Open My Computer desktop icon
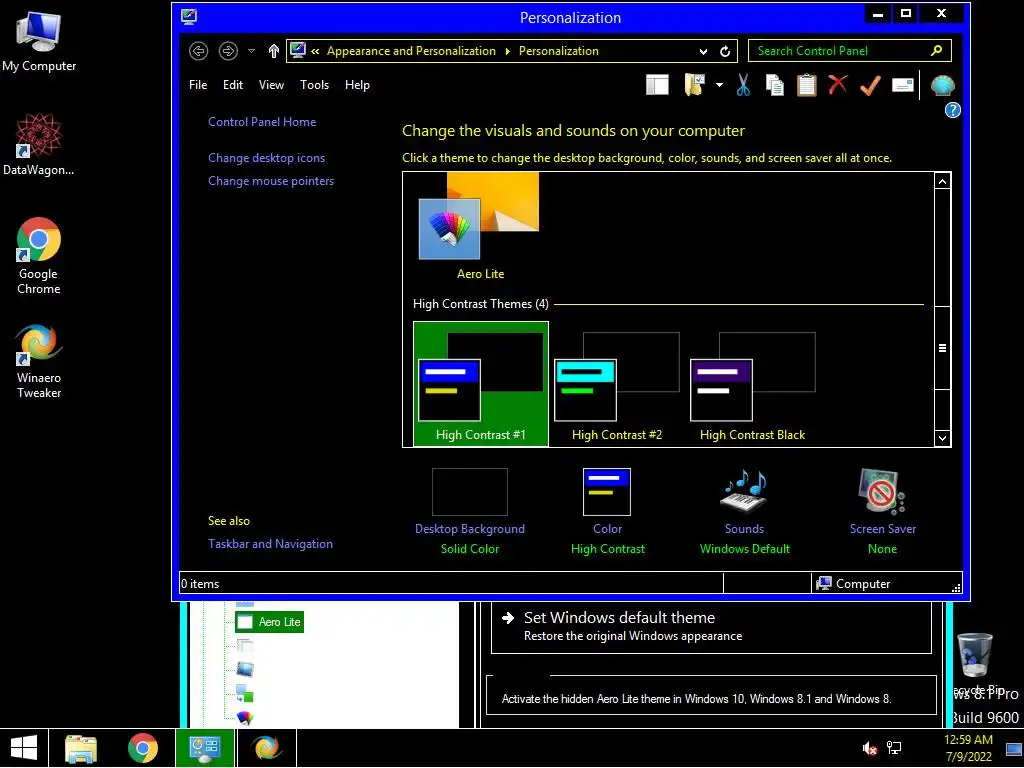This screenshot has height=768, width=1024. pos(39,42)
